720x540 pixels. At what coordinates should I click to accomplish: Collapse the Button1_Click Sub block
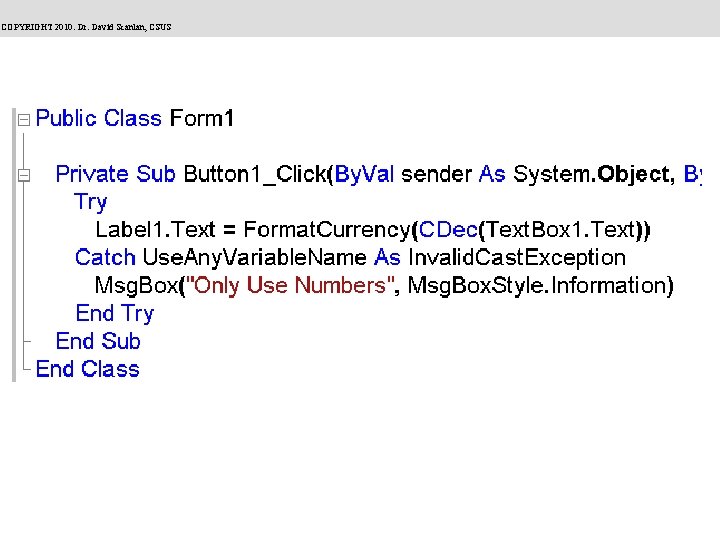23,175
